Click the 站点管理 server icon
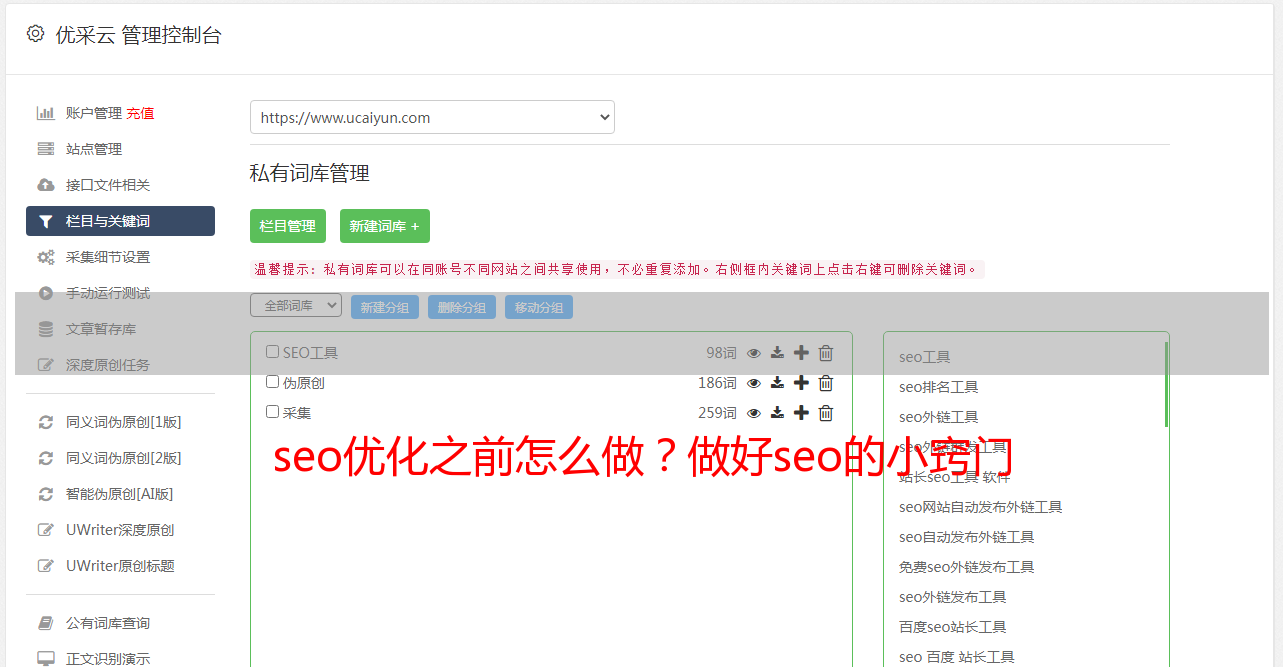The width and height of the screenshot is (1283, 667). pos(46,149)
